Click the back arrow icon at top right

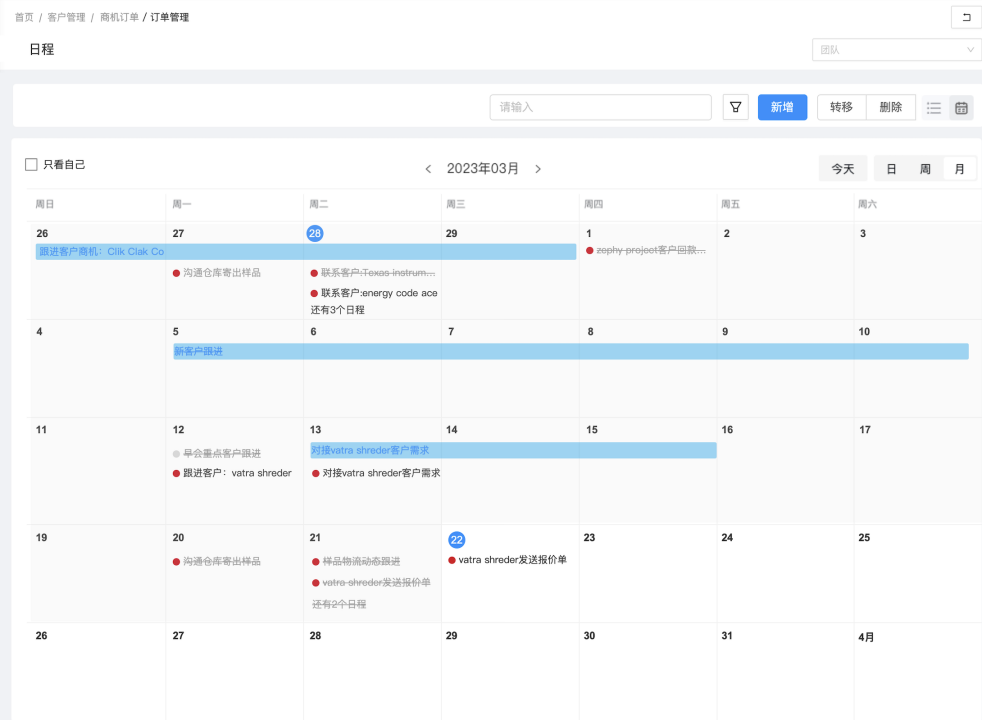click(965, 17)
